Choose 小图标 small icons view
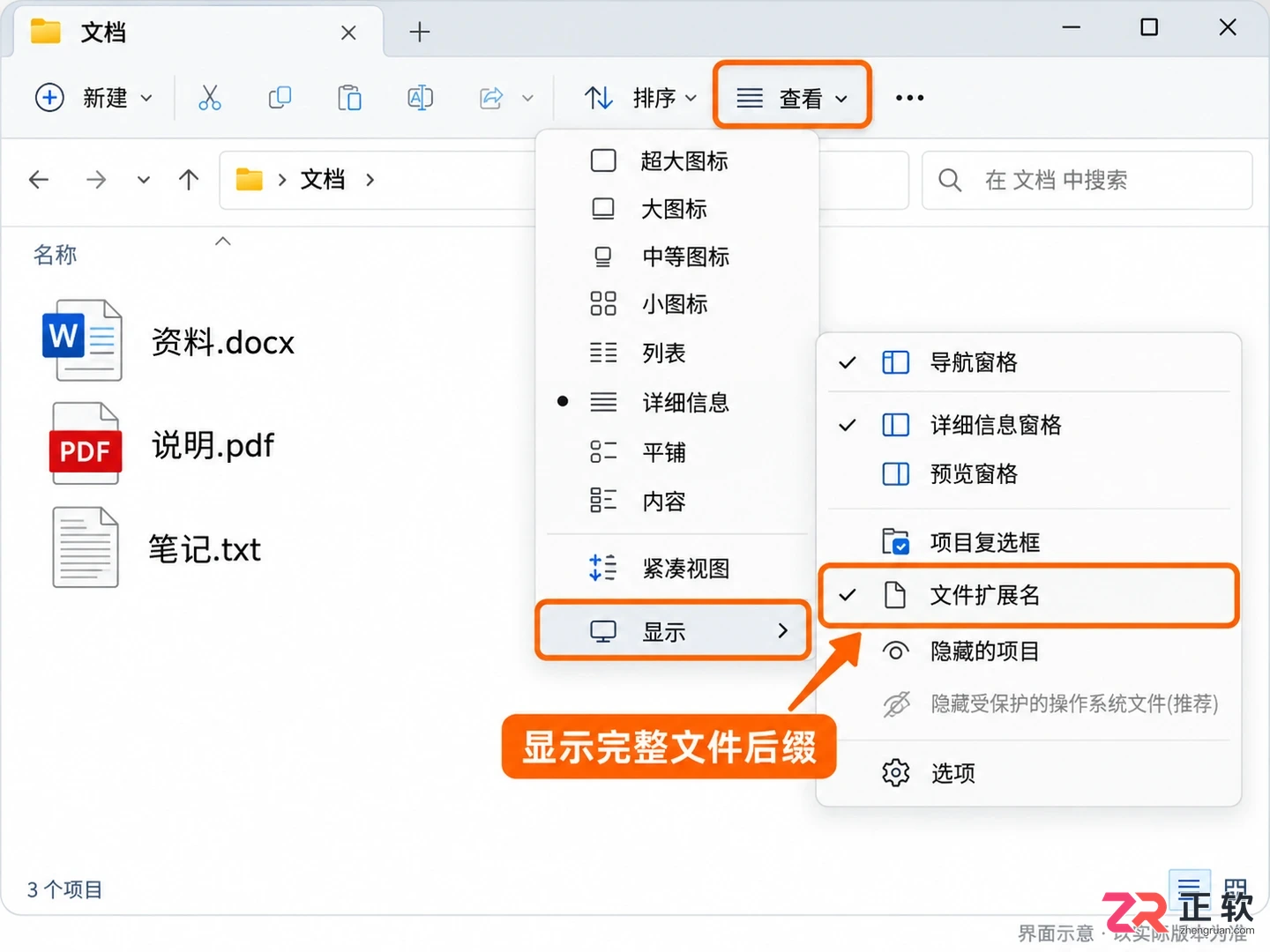Image resolution: width=1270 pixels, height=952 pixels. tap(676, 304)
